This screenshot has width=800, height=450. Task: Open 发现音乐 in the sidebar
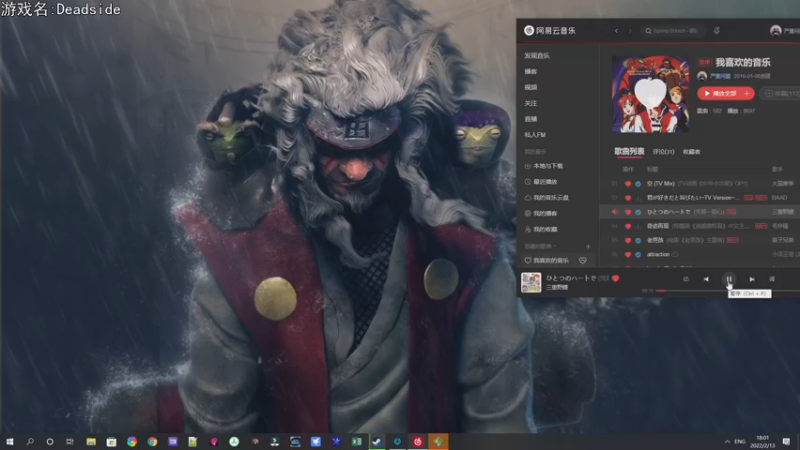pyautogui.click(x=537, y=56)
